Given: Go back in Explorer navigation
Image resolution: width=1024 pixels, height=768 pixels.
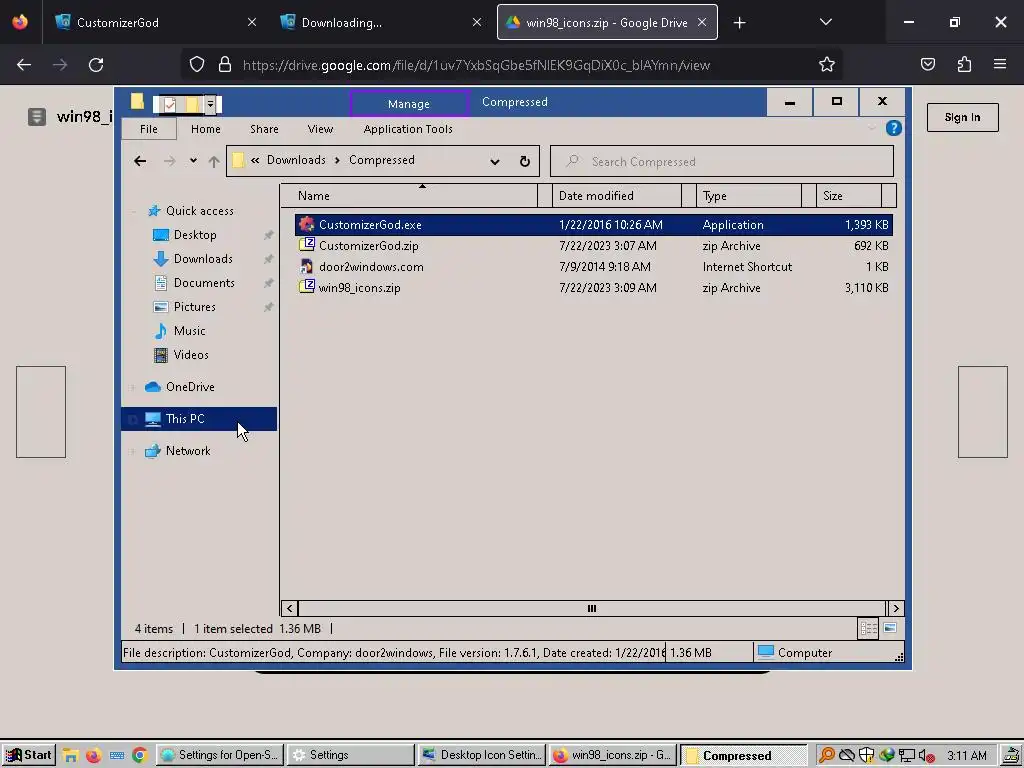Looking at the screenshot, I should (140, 161).
